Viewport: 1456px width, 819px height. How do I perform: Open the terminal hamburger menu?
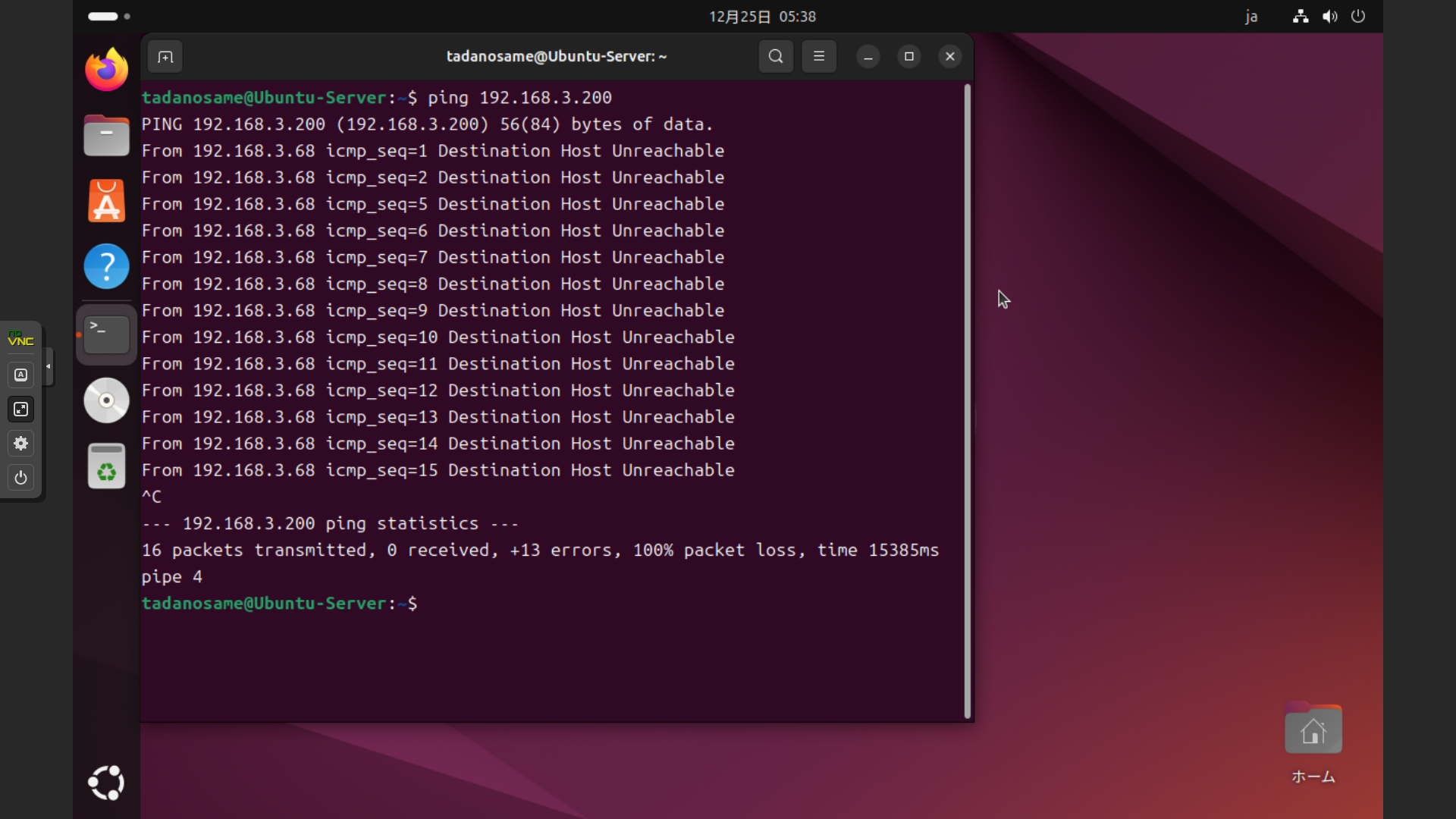click(x=818, y=57)
